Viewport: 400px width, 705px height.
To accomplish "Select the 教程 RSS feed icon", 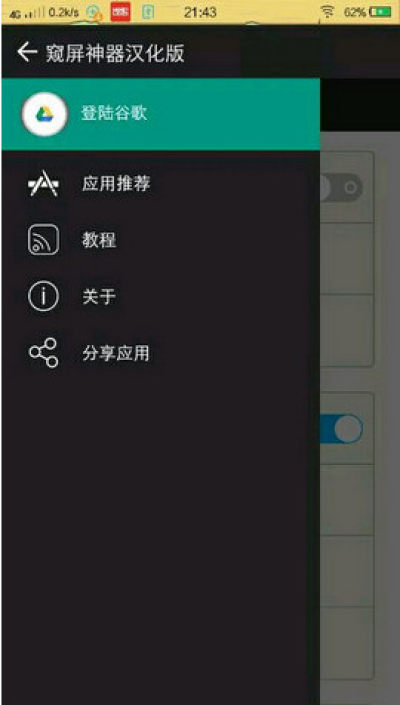I will [x=43, y=240].
